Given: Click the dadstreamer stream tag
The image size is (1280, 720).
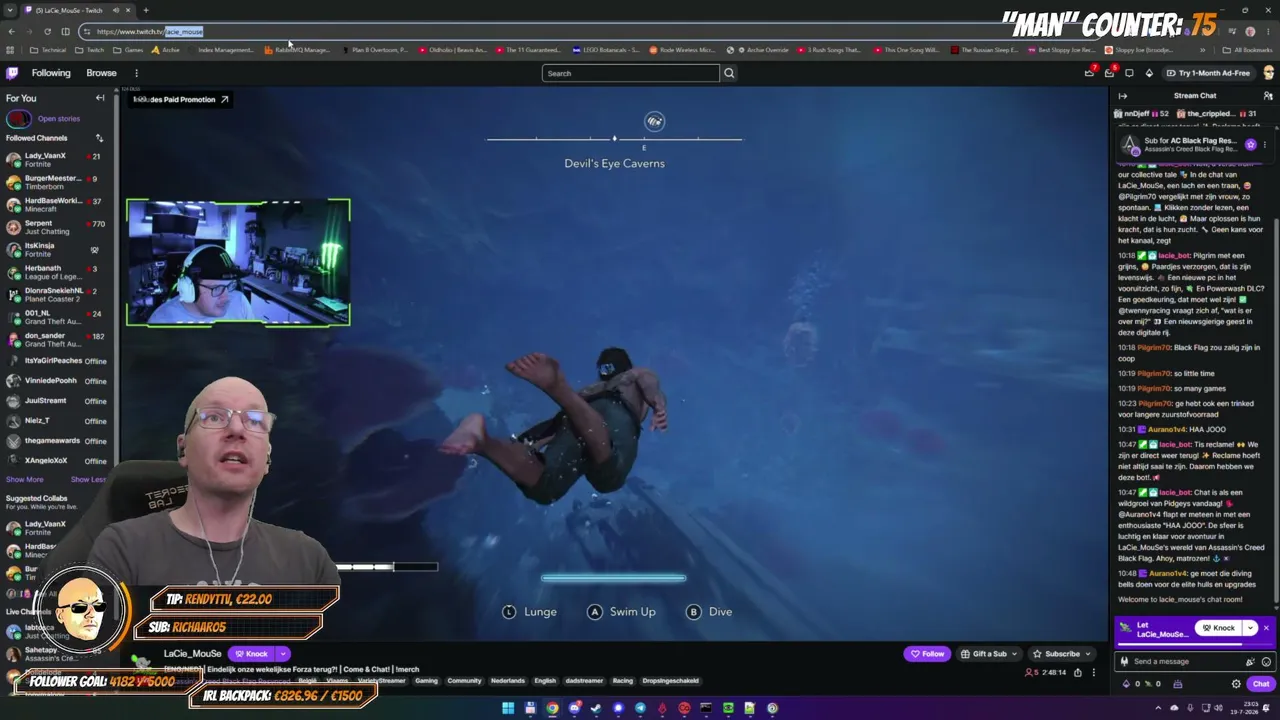Looking at the screenshot, I should pos(584,681).
